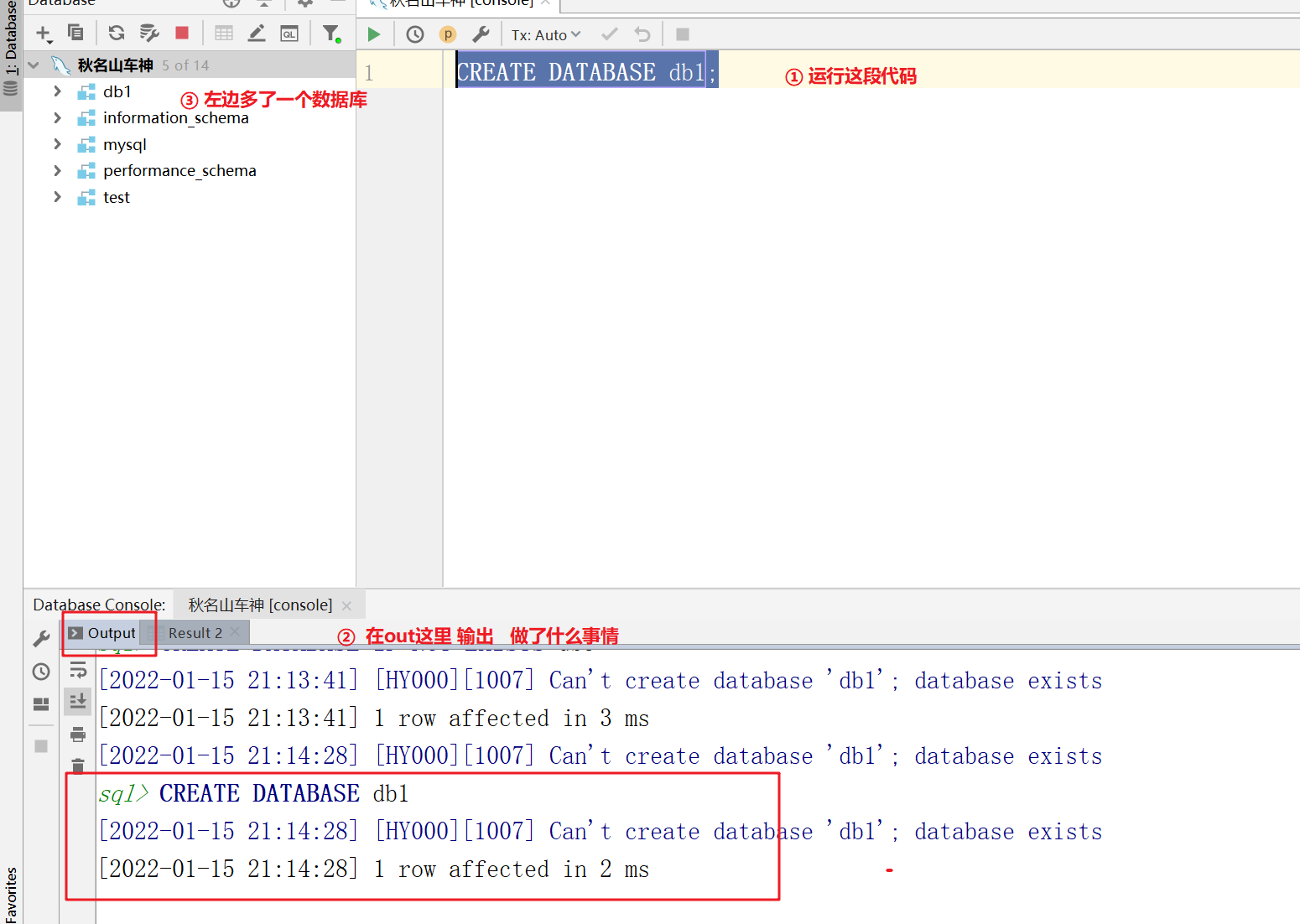Click the Duplicate data source icon

[75, 33]
